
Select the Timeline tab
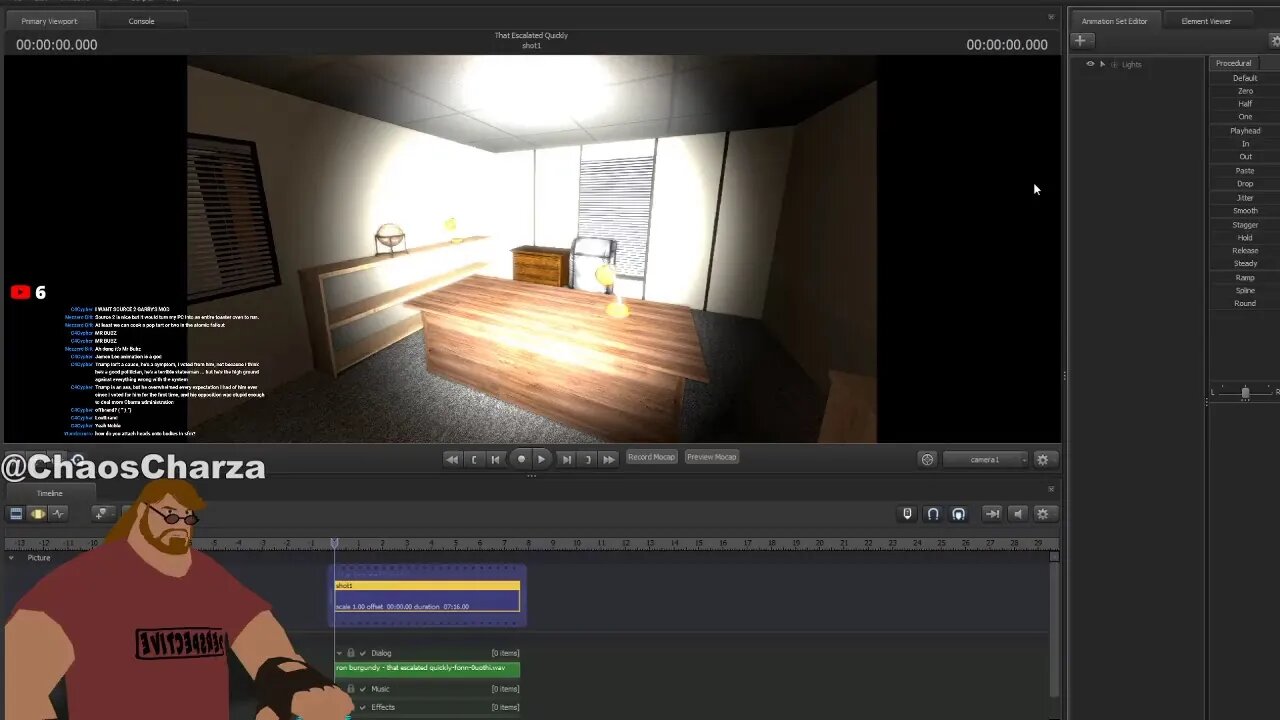tap(49, 493)
